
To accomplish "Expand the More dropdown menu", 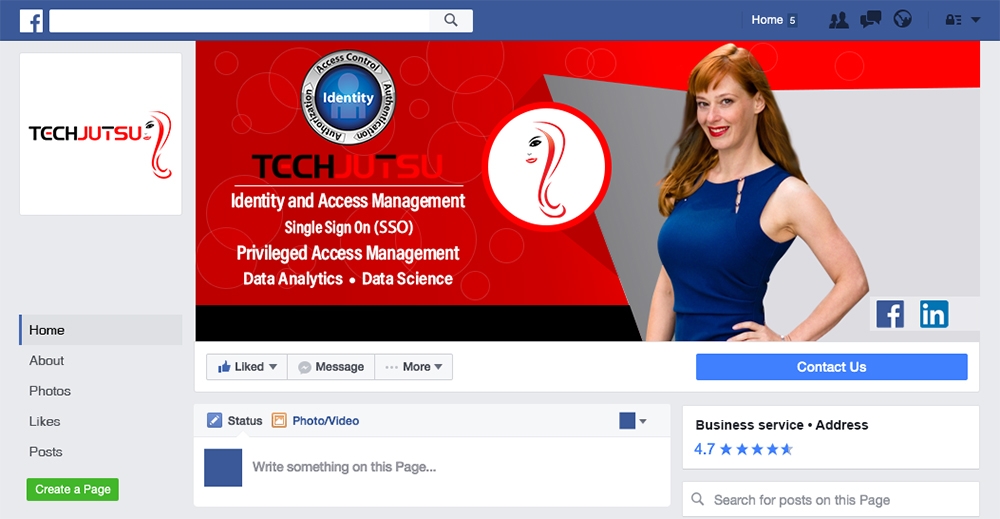I will point(414,367).
